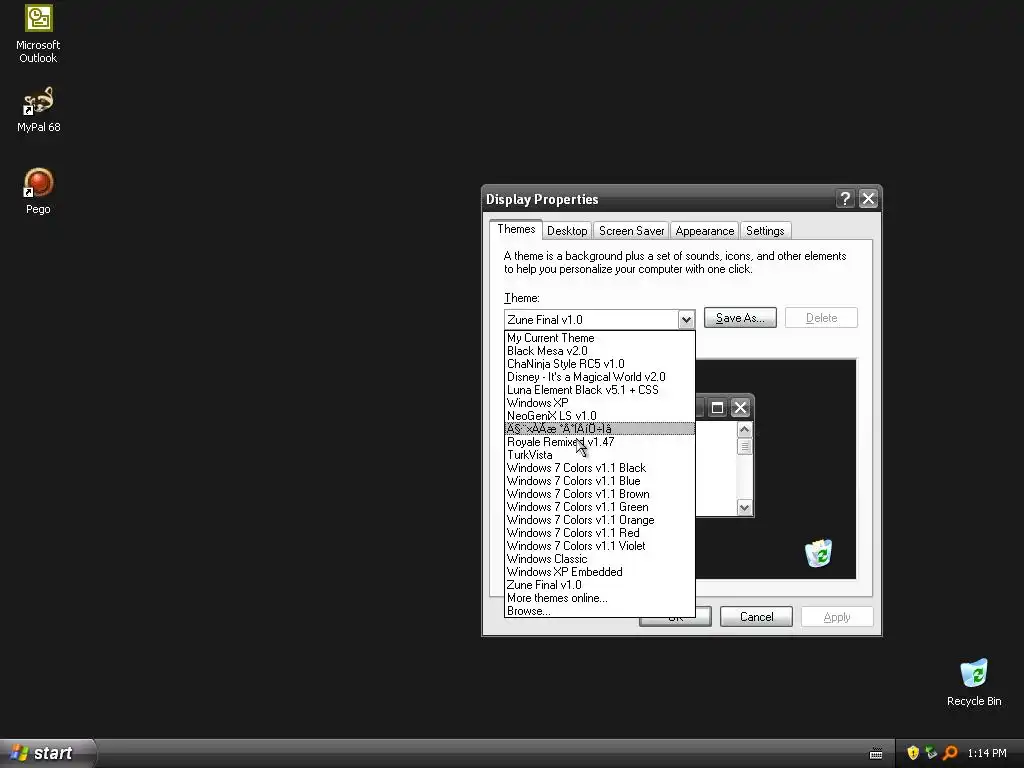Click the preview window's maximize icon

click(717, 408)
